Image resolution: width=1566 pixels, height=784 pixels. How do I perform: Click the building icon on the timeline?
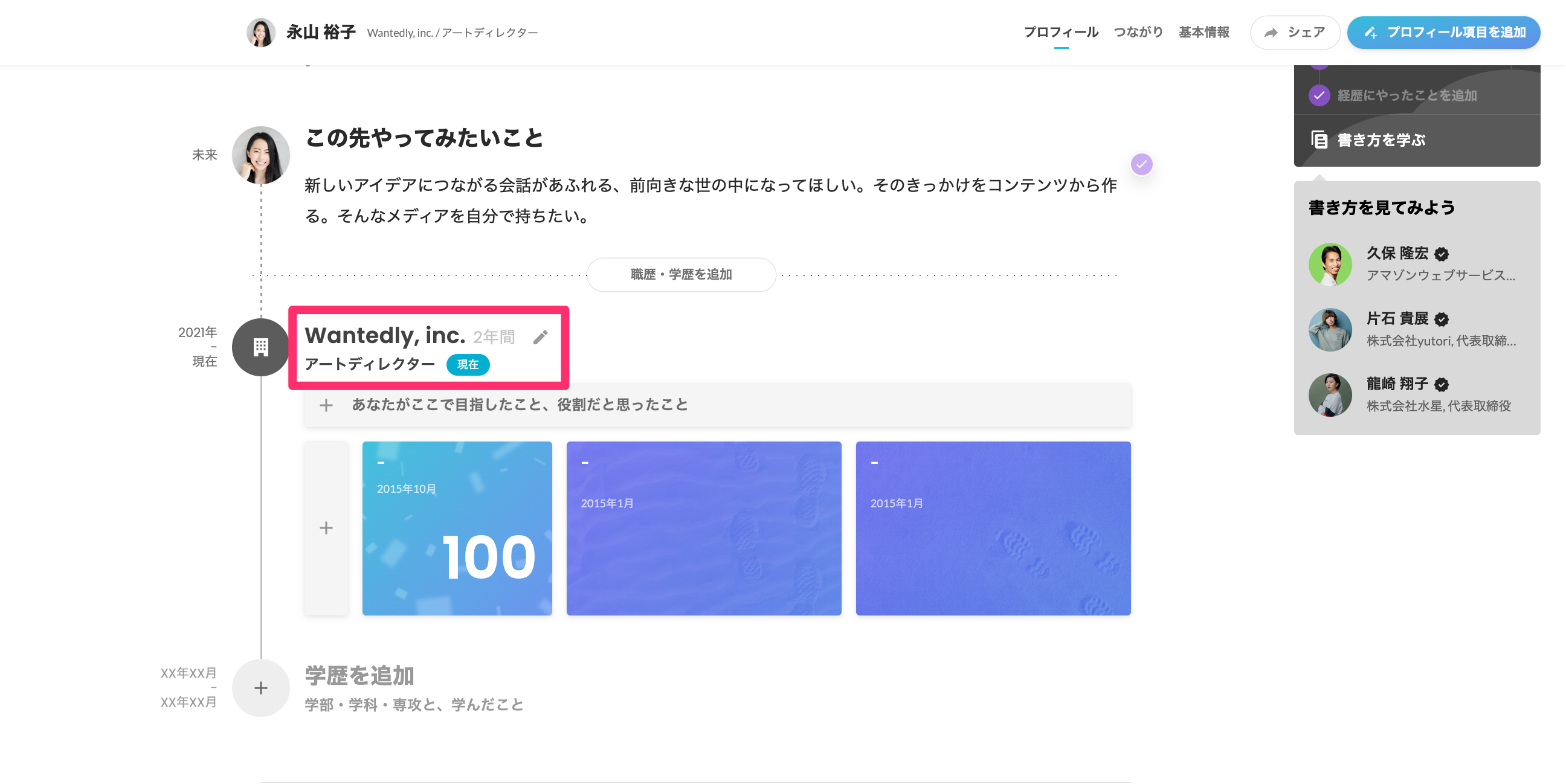point(261,347)
